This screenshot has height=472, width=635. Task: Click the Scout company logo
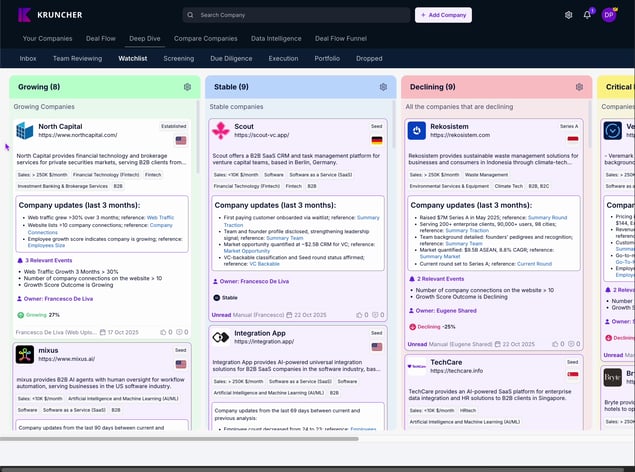(x=220, y=131)
